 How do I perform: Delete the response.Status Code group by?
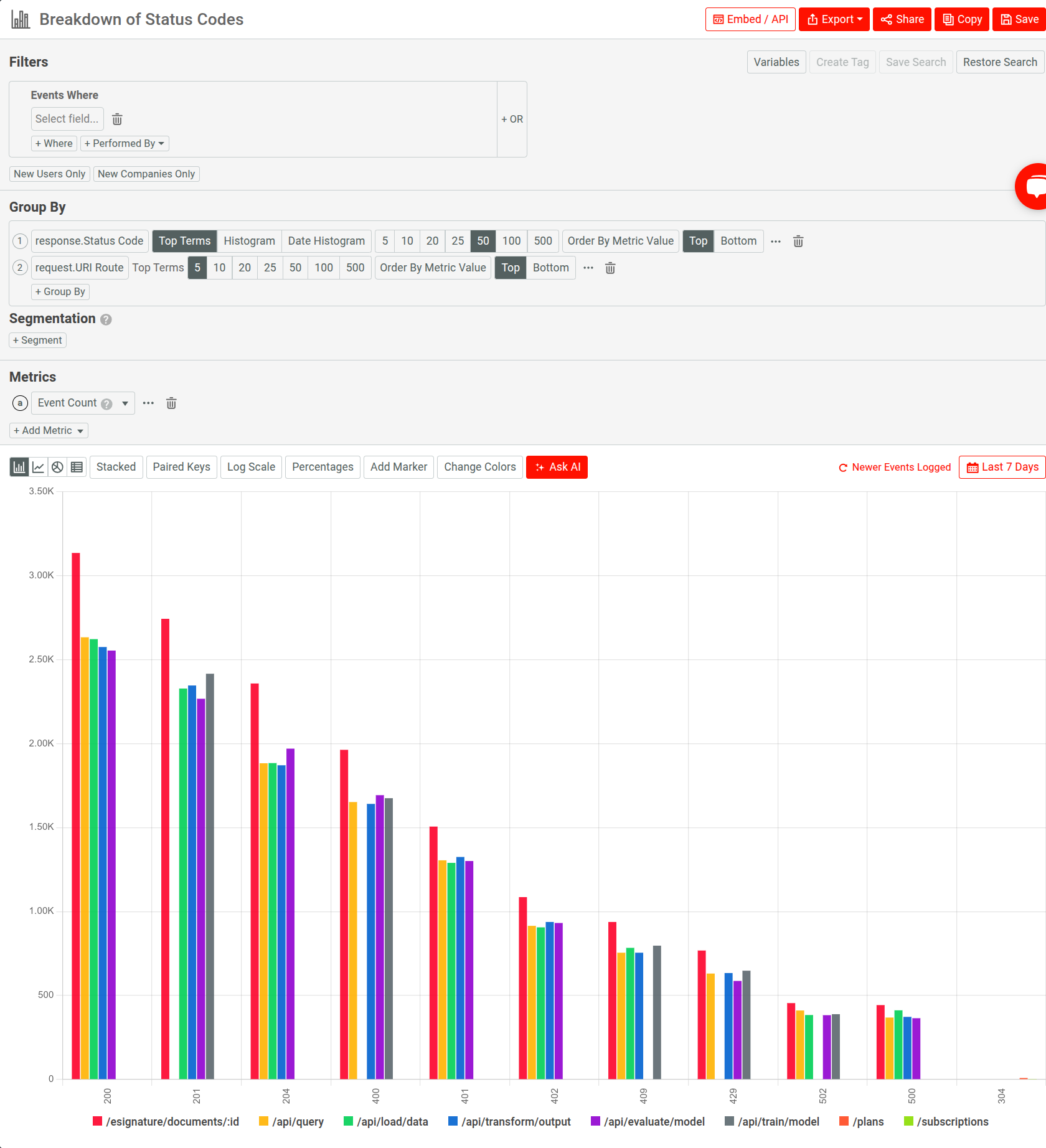pyautogui.click(x=798, y=242)
